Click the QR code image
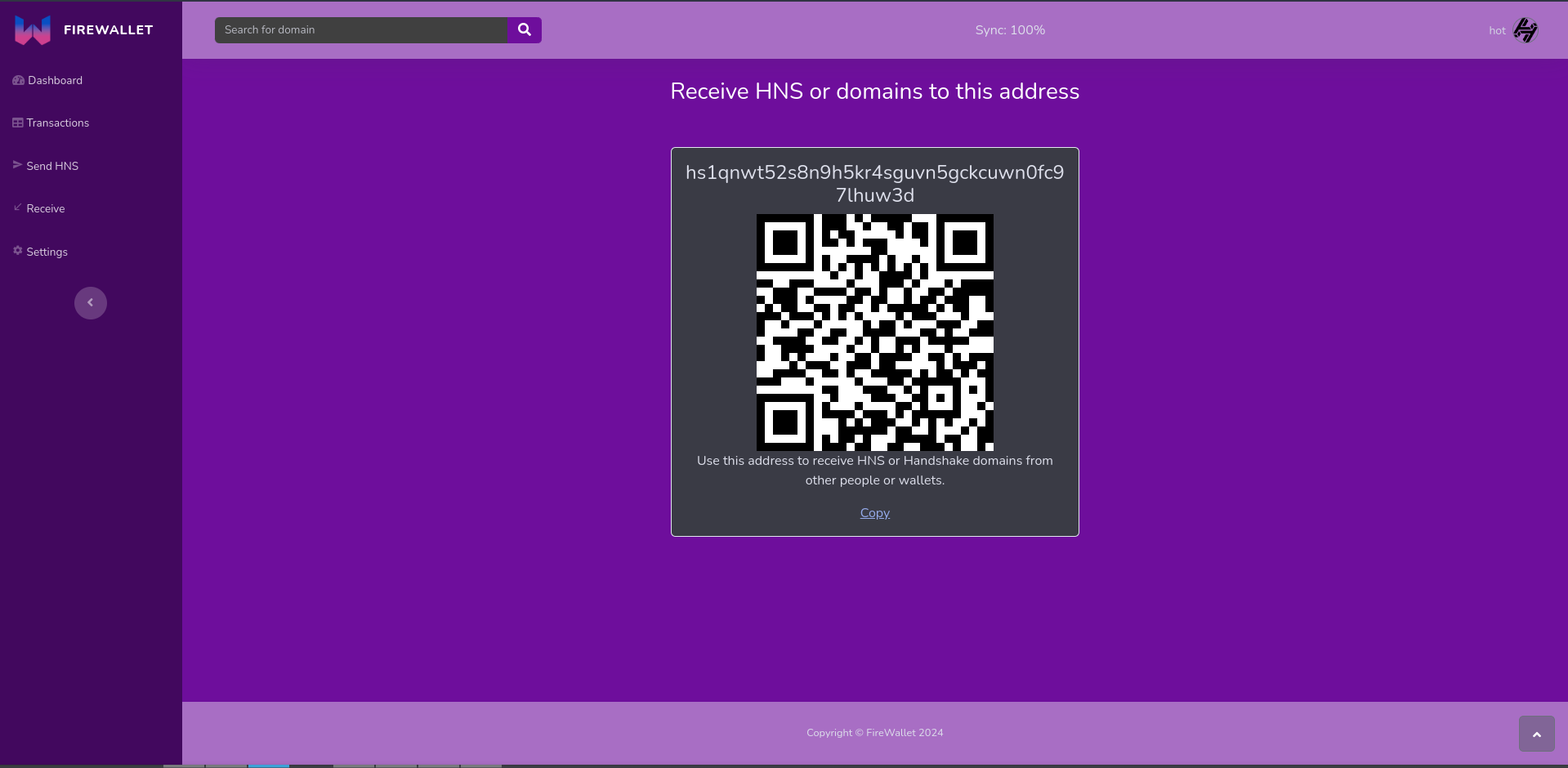Viewport: 1568px width, 768px height. click(874, 333)
